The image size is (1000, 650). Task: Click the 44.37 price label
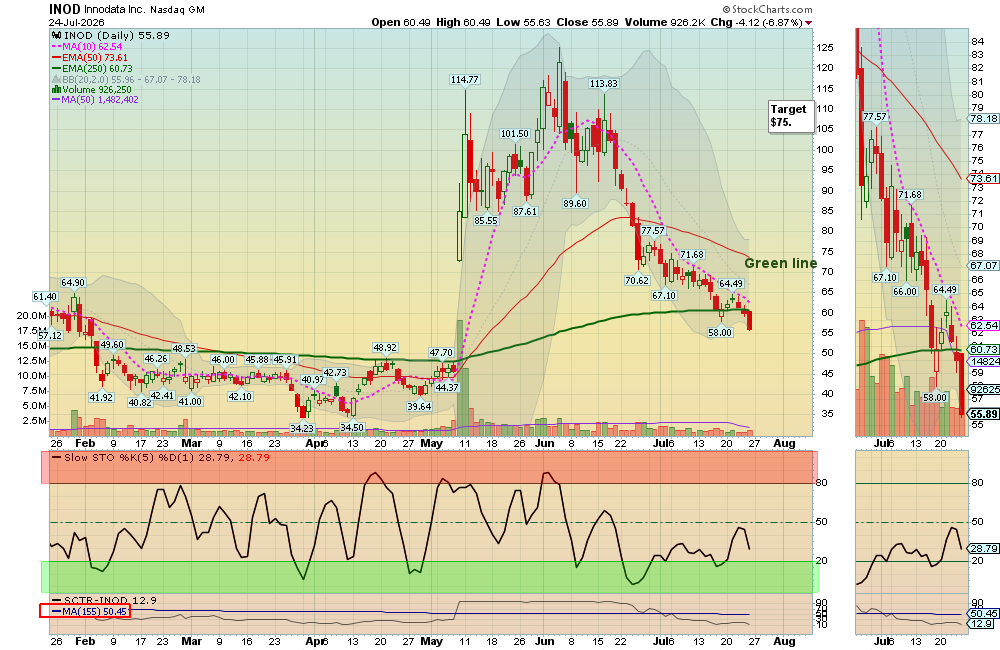(447, 387)
